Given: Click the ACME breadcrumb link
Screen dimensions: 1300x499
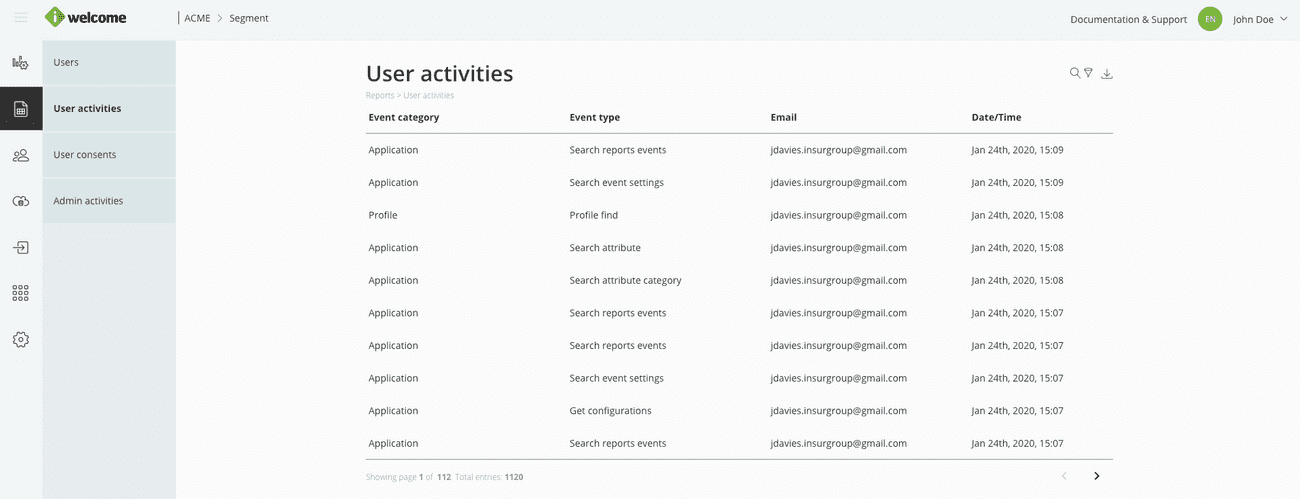Looking at the screenshot, I should pos(197,18).
